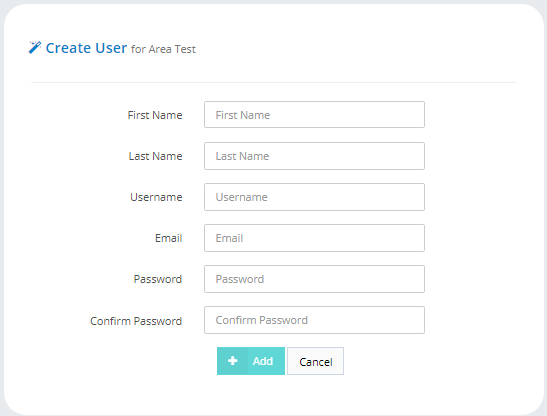Viewport: 547px width, 416px height.
Task: Click the Last Name label
Action: click(155, 156)
